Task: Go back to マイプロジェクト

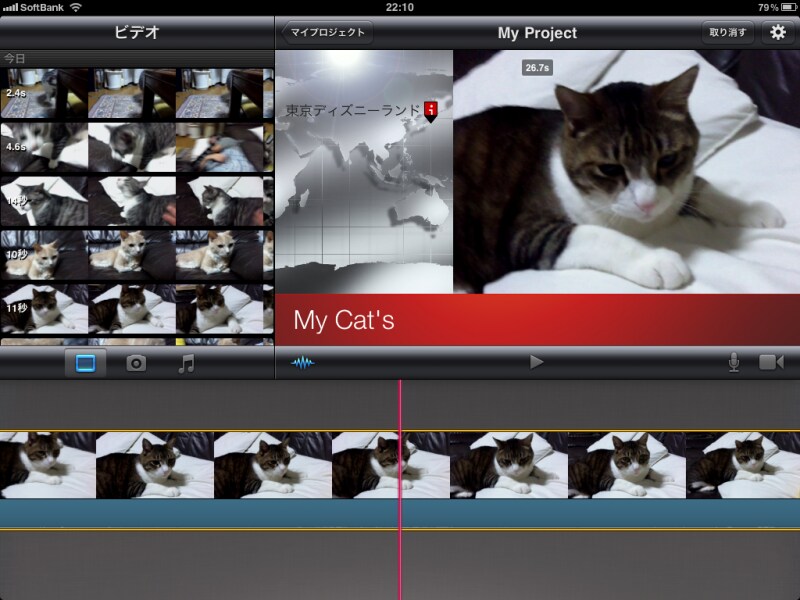Action: [325, 33]
